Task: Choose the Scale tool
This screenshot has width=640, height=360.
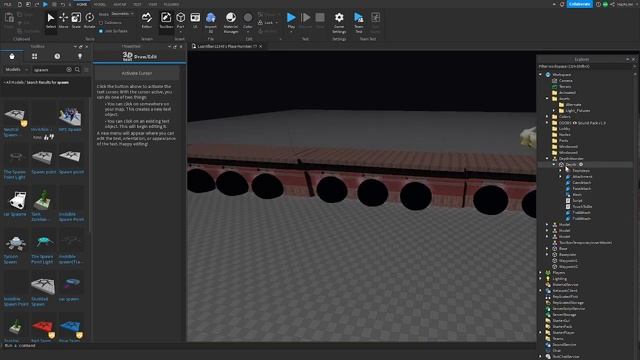Action: [x=76, y=21]
